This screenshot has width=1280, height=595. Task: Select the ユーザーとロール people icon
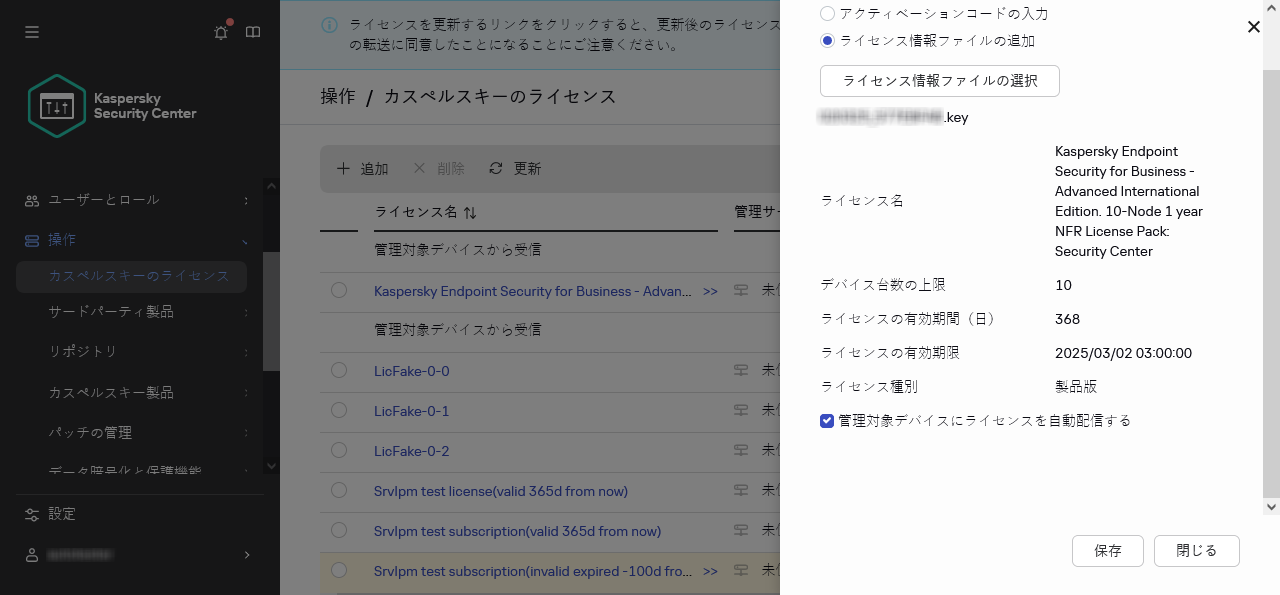point(31,200)
